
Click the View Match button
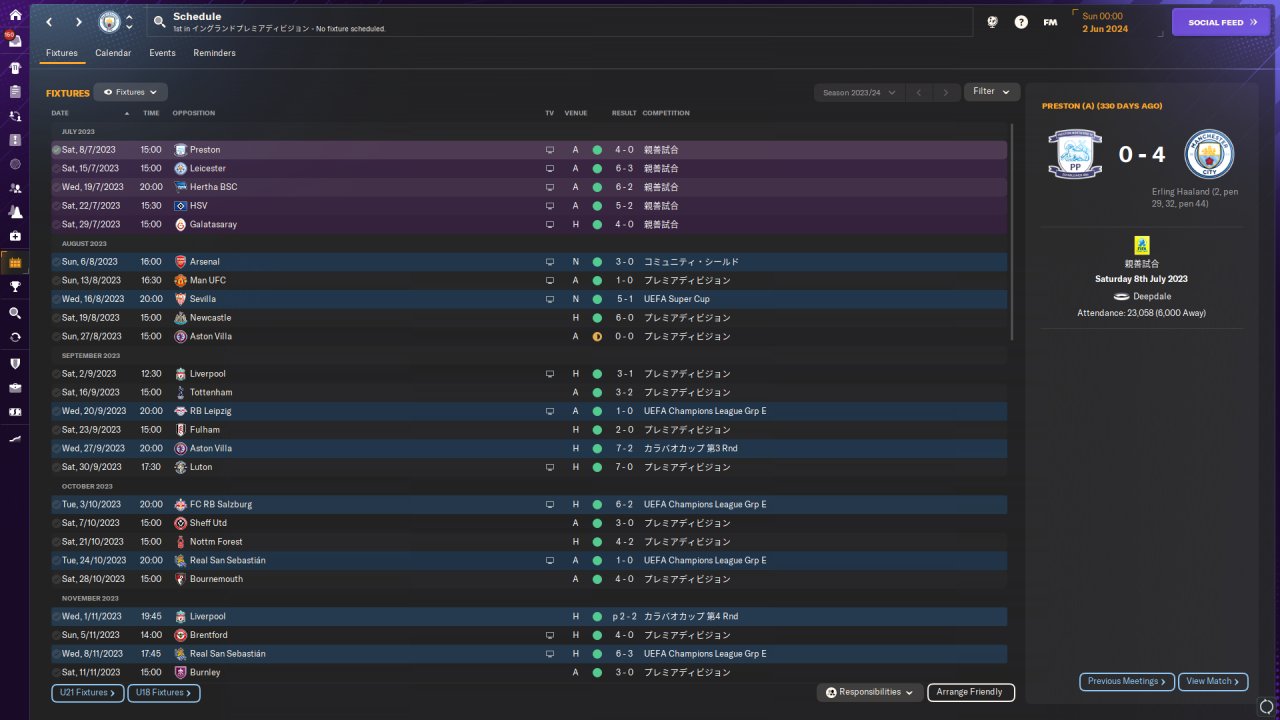click(1213, 681)
